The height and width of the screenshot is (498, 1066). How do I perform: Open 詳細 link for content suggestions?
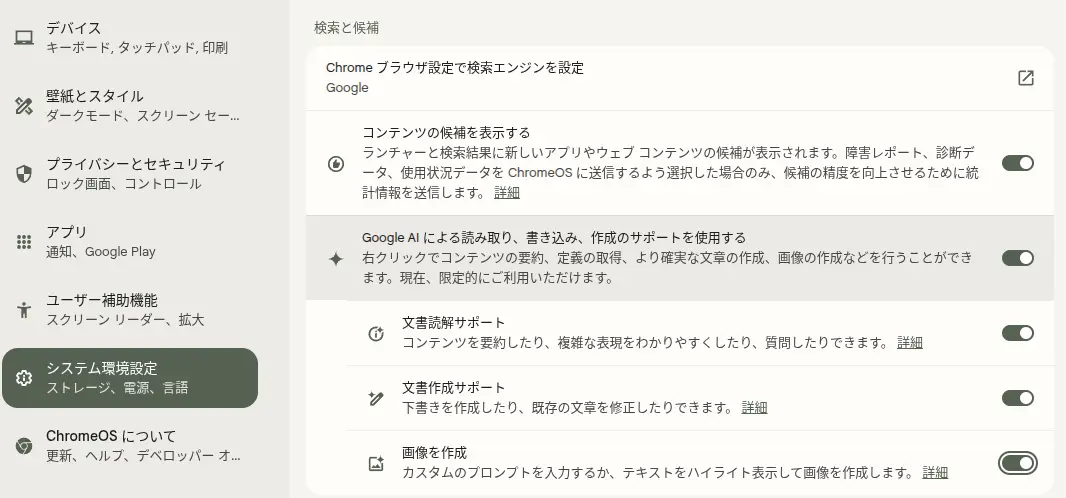[x=507, y=193]
